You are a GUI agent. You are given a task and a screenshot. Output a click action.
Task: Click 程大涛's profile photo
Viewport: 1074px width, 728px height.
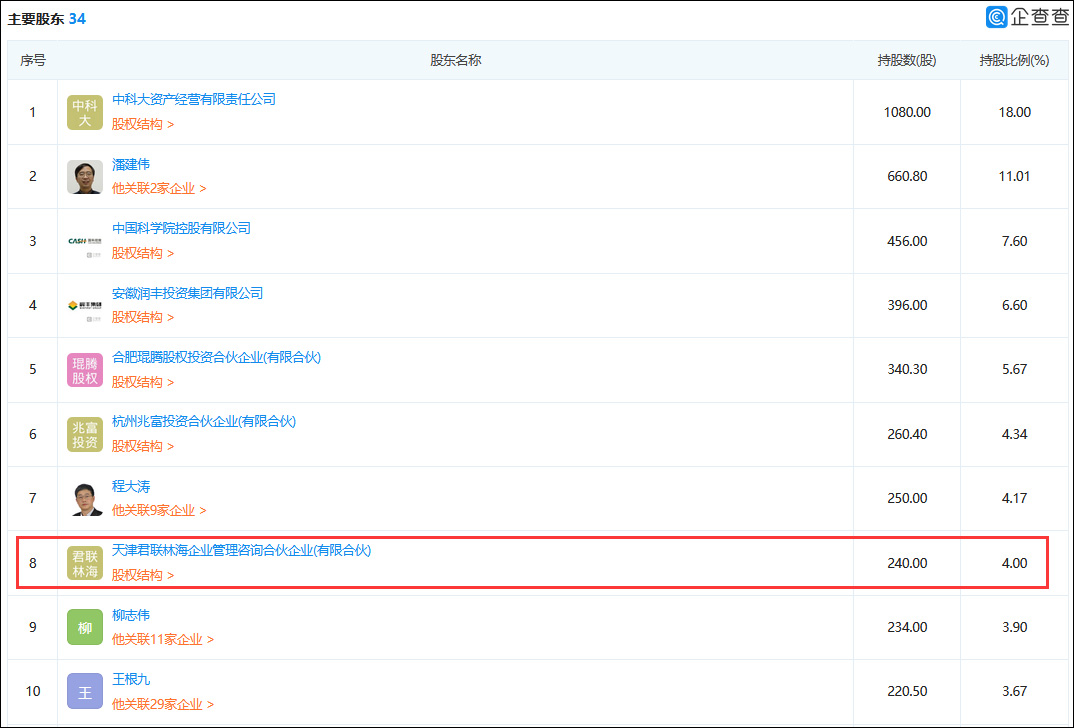[85, 499]
